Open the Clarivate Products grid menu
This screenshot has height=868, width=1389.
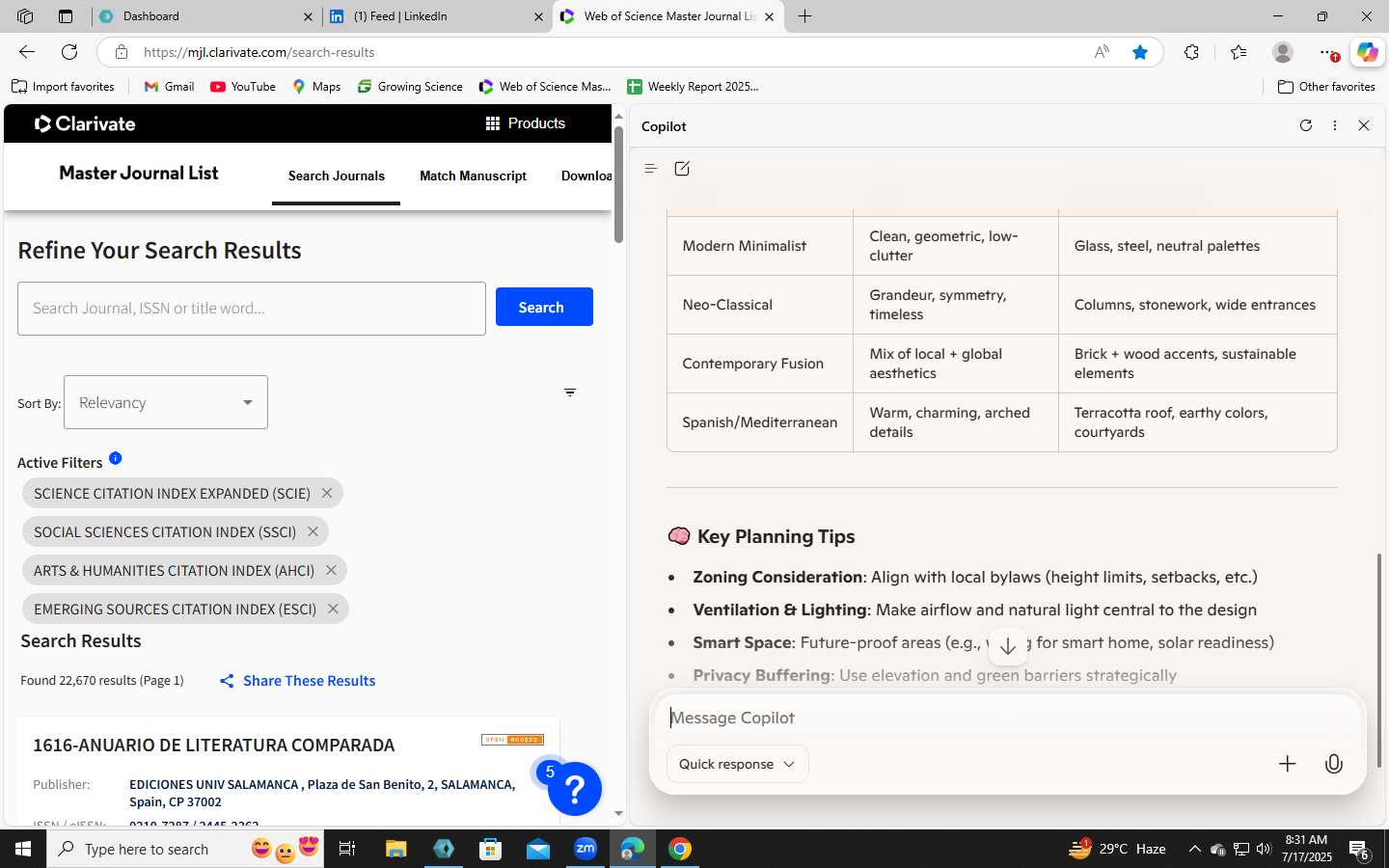(525, 123)
